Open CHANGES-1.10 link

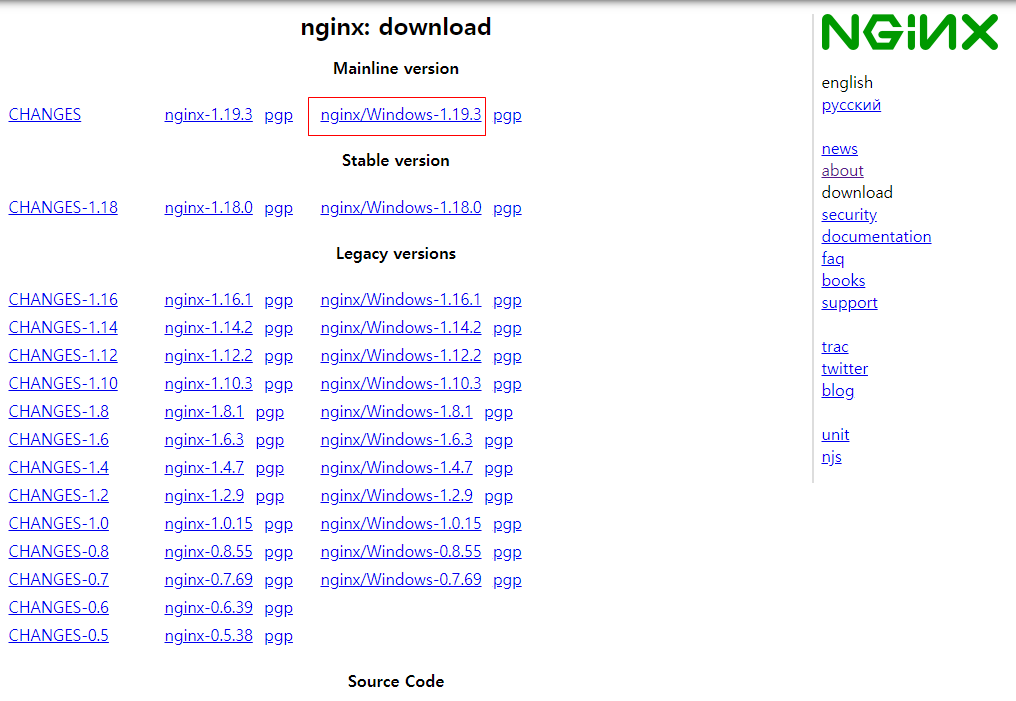click(63, 383)
